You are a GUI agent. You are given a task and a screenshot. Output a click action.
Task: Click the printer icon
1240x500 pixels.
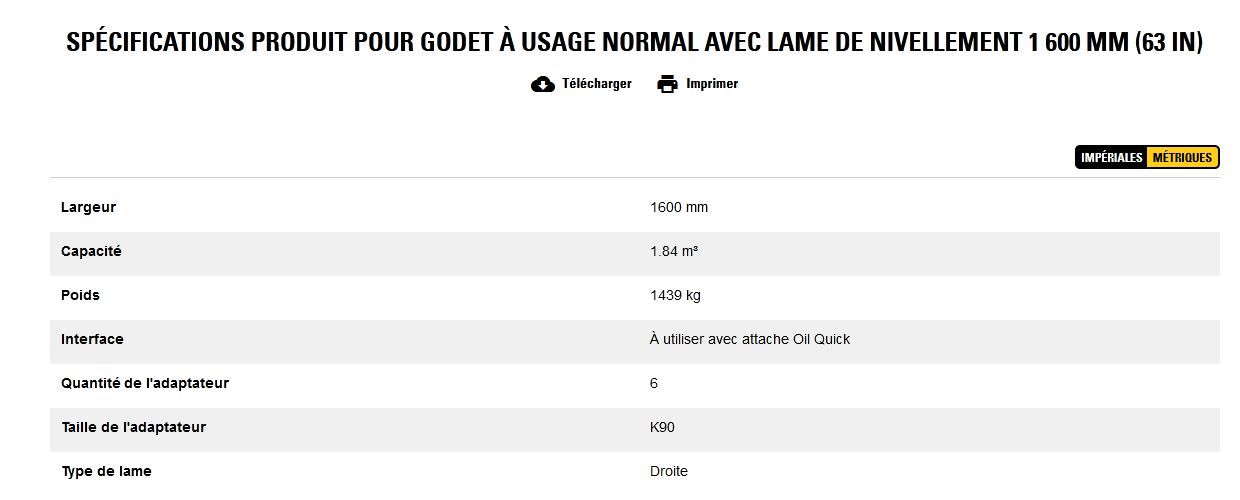(667, 84)
